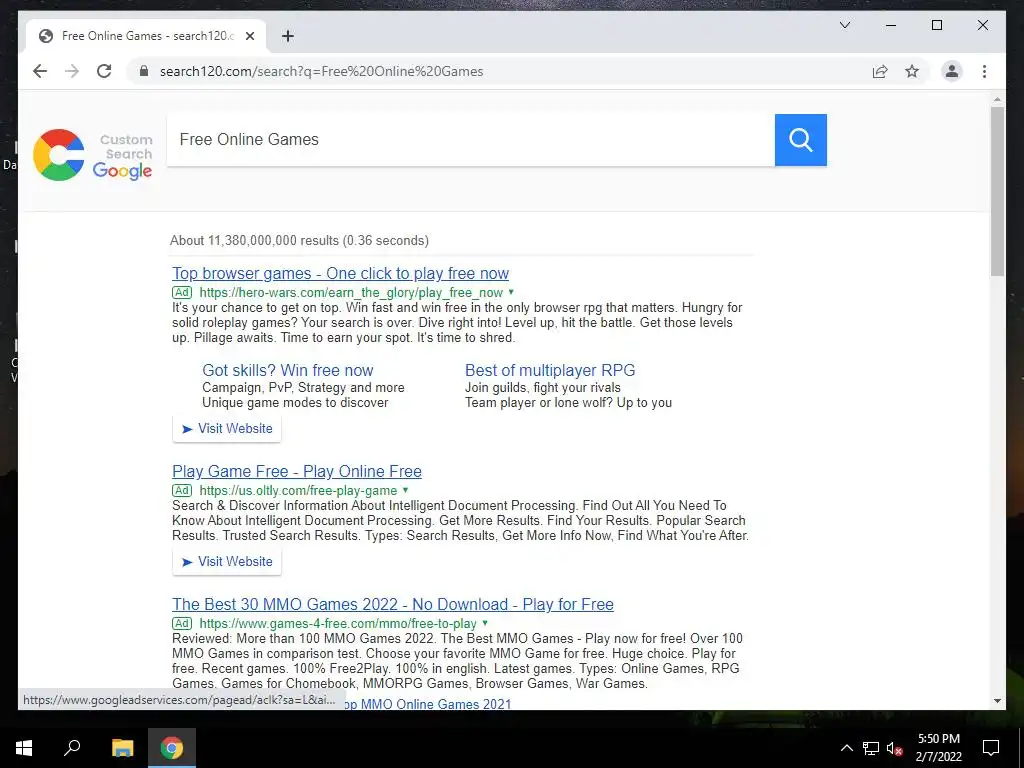Open the Got skills? Win free now link

tap(287, 370)
